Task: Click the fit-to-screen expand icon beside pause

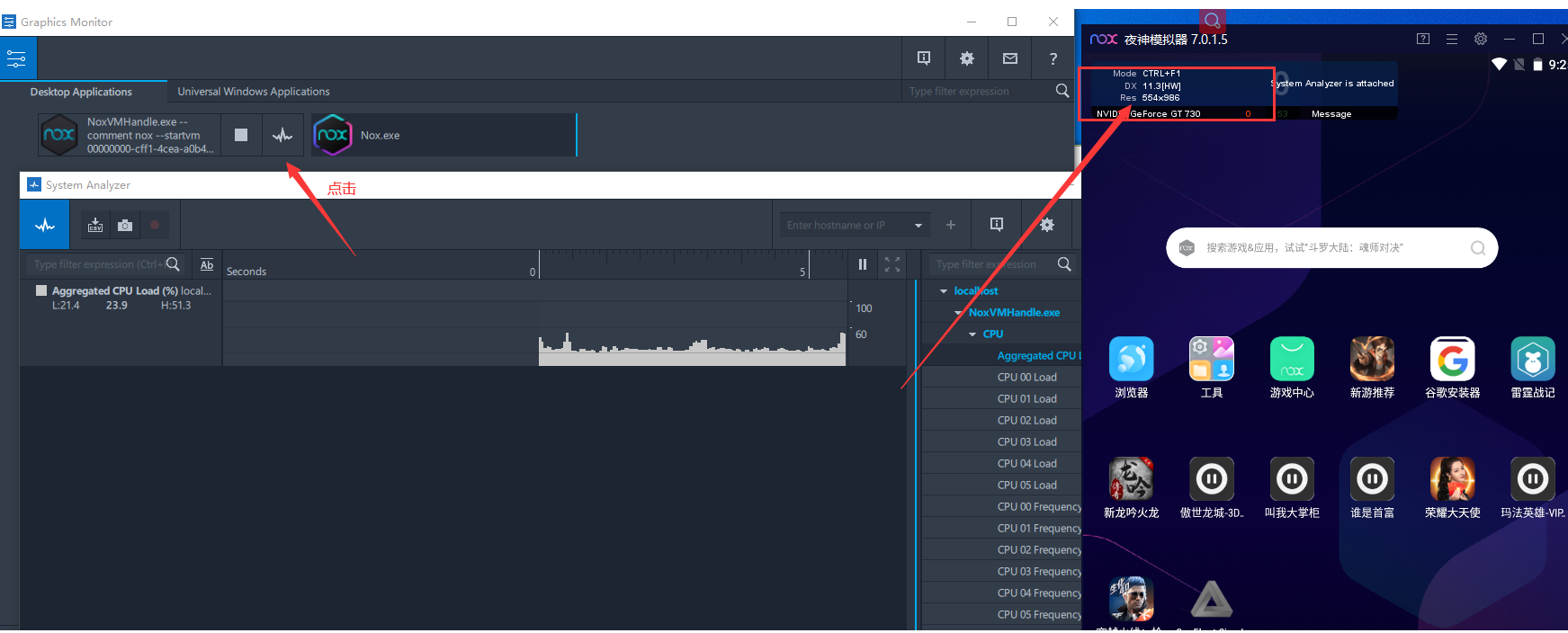Action: 892,264
